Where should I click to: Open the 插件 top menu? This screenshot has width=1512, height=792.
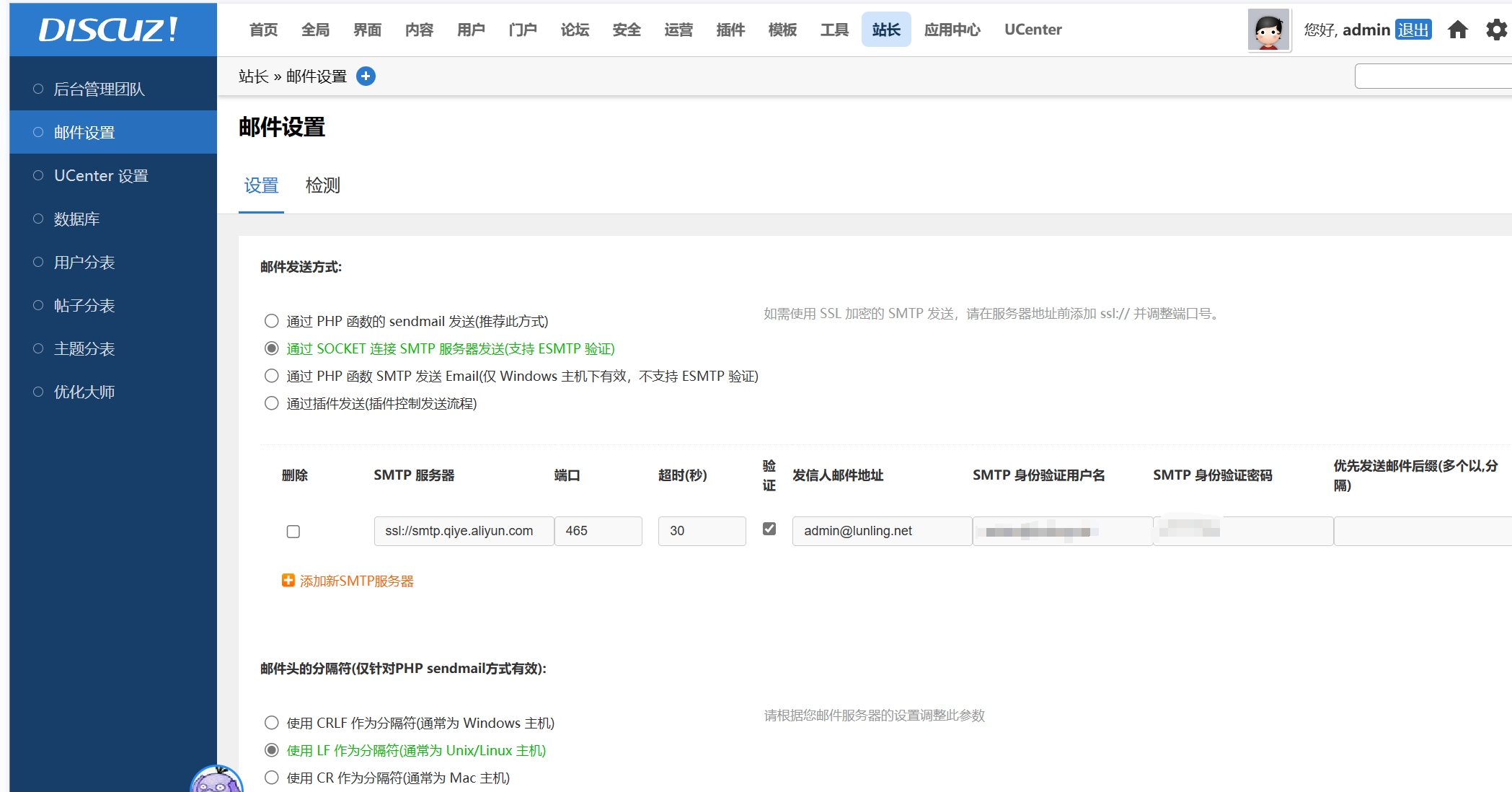tap(730, 30)
